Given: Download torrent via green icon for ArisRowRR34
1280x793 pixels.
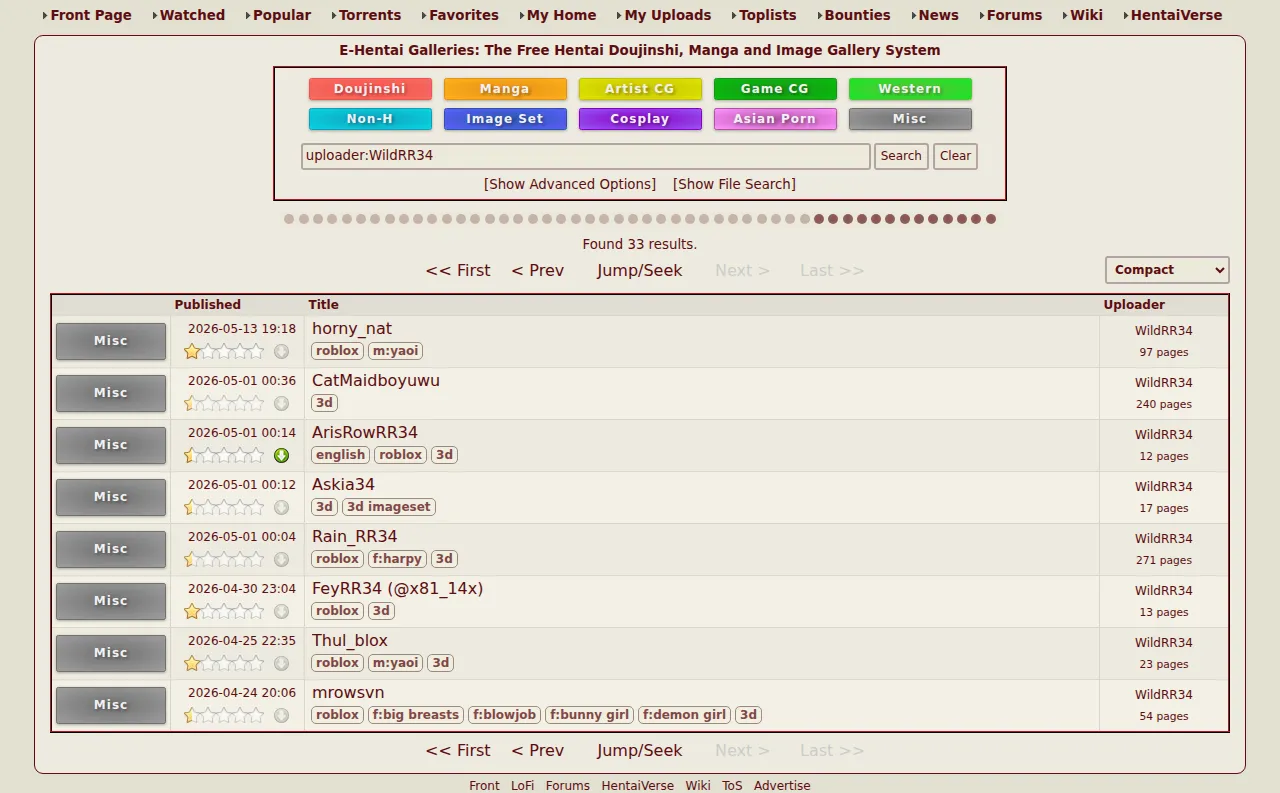Looking at the screenshot, I should 282,455.
